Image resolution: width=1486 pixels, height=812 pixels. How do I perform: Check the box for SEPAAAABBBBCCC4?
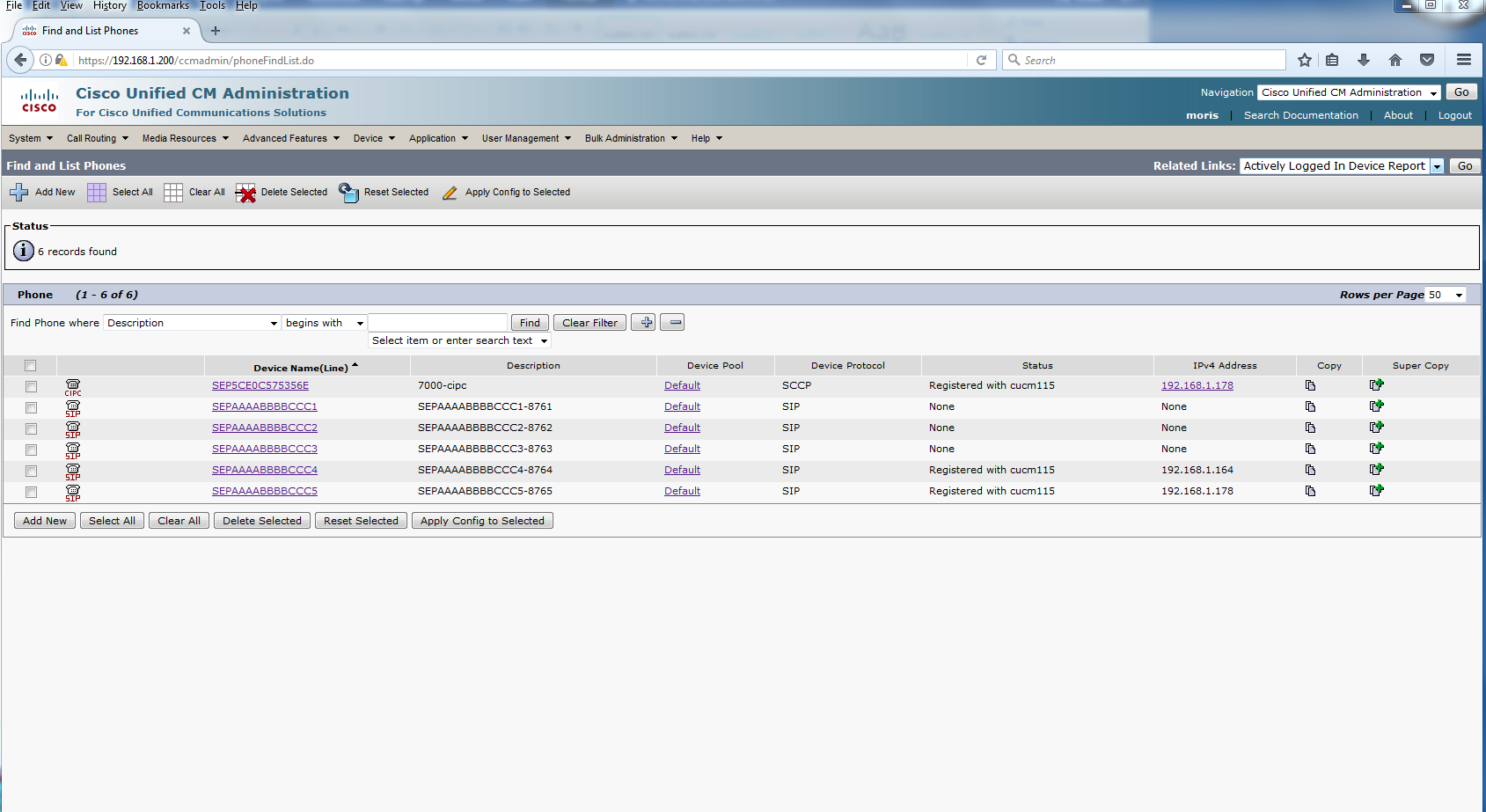[31, 471]
